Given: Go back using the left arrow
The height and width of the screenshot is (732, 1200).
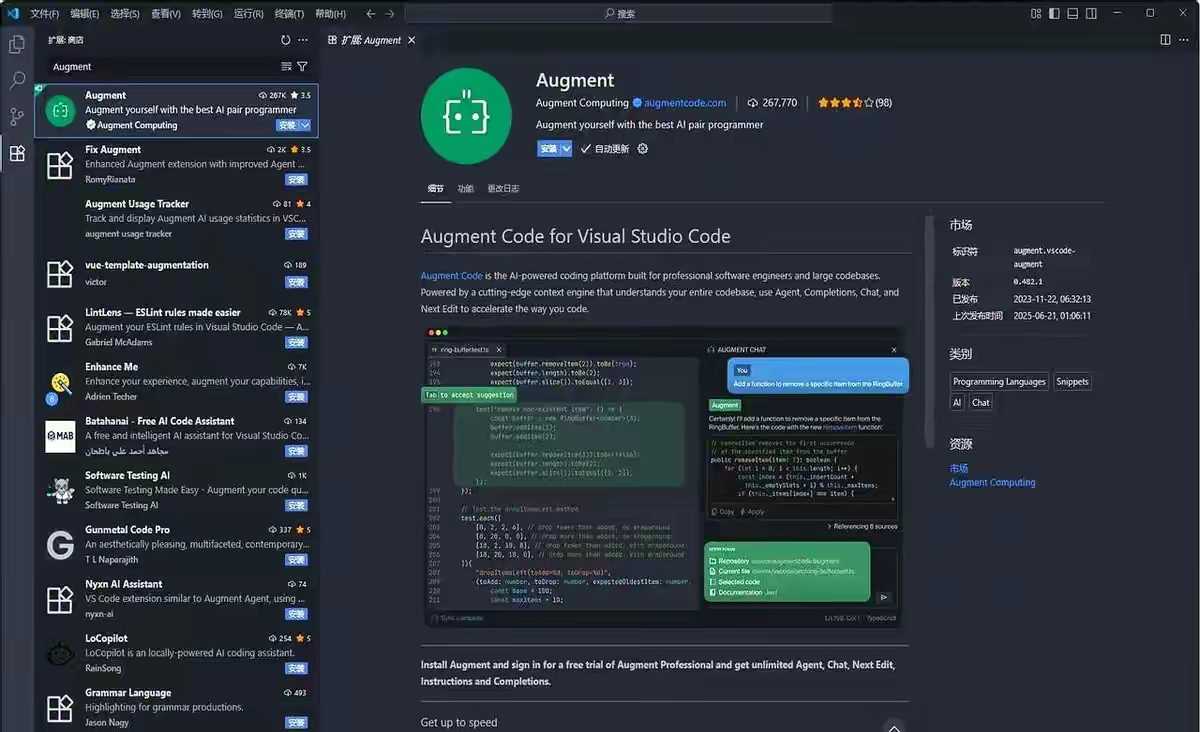Looking at the screenshot, I should coord(371,13).
